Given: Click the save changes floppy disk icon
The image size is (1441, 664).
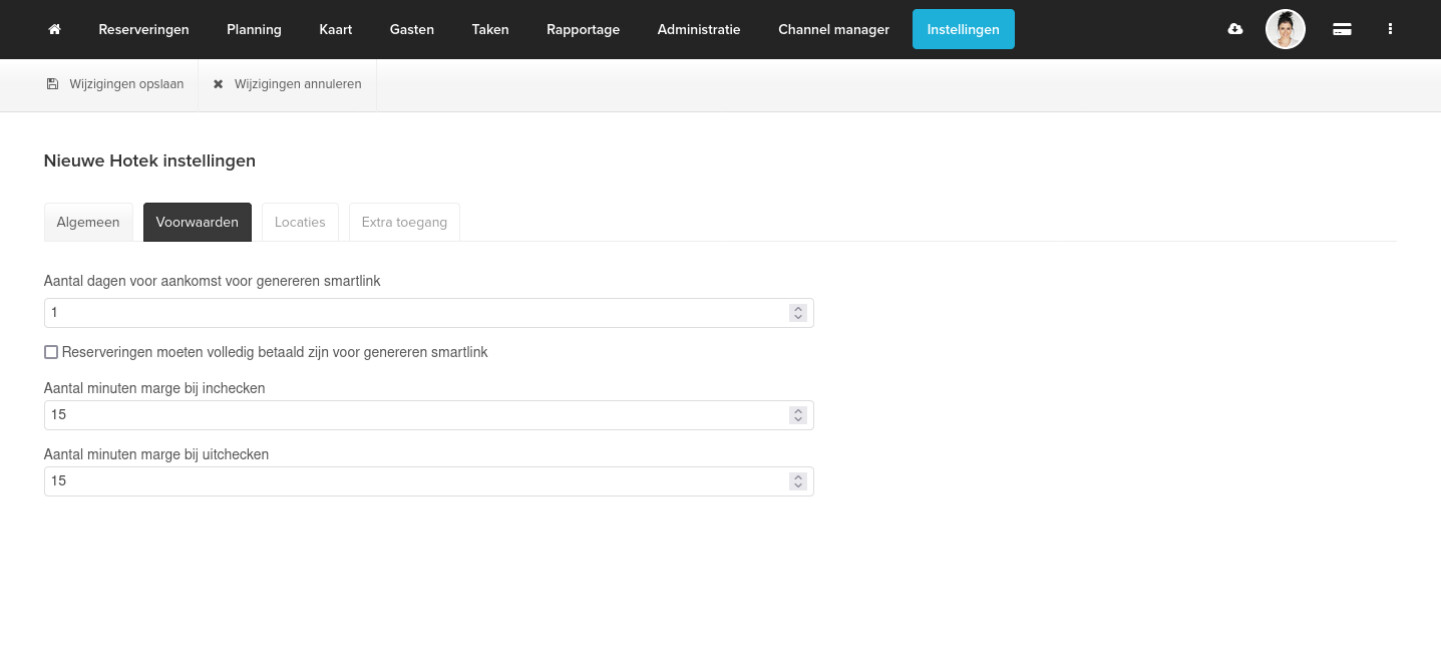Looking at the screenshot, I should pos(53,84).
